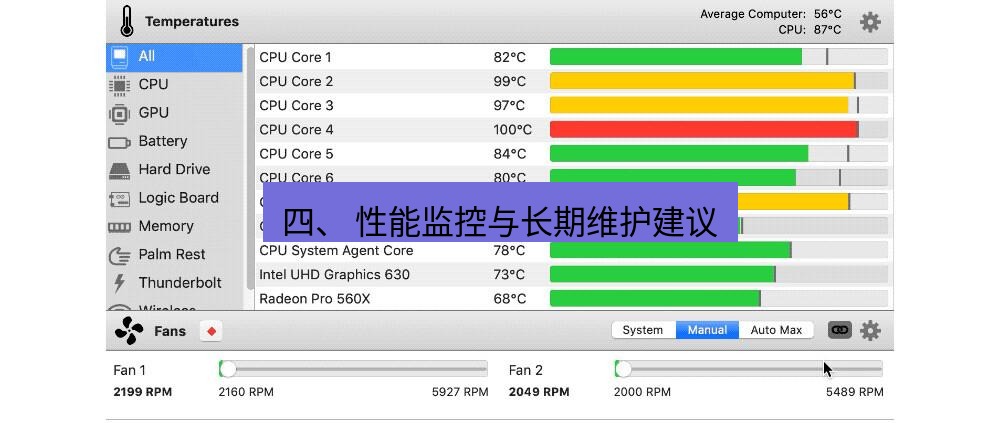1000x423 pixels.
Task: Select the Manual fan mode
Action: (x=707, y=330)
